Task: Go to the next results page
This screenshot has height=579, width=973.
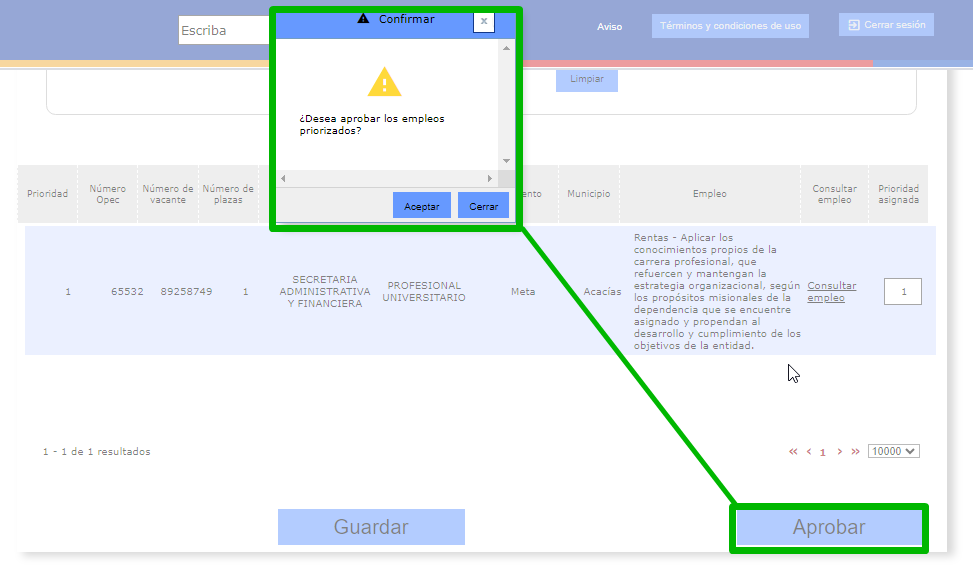Action: click(x=839, y=451)
